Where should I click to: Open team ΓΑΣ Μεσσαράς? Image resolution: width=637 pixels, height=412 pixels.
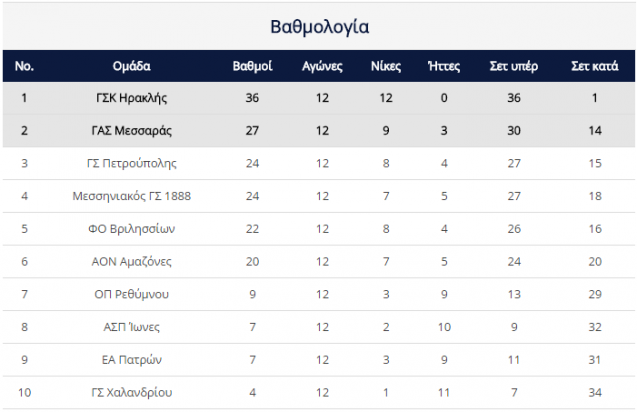click(132, 130)
